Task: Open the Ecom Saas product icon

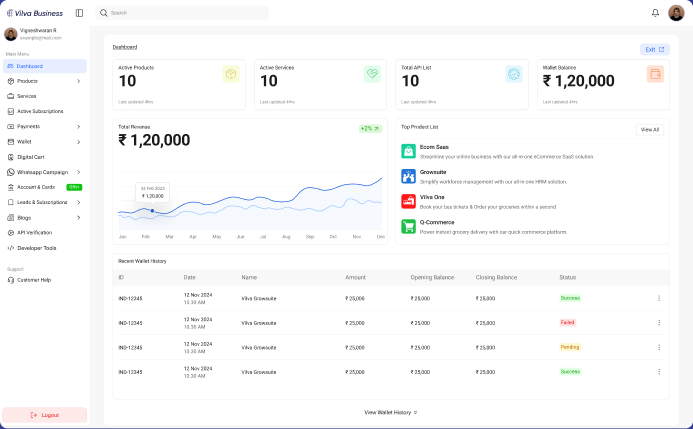Action: (x=408, y=151)
